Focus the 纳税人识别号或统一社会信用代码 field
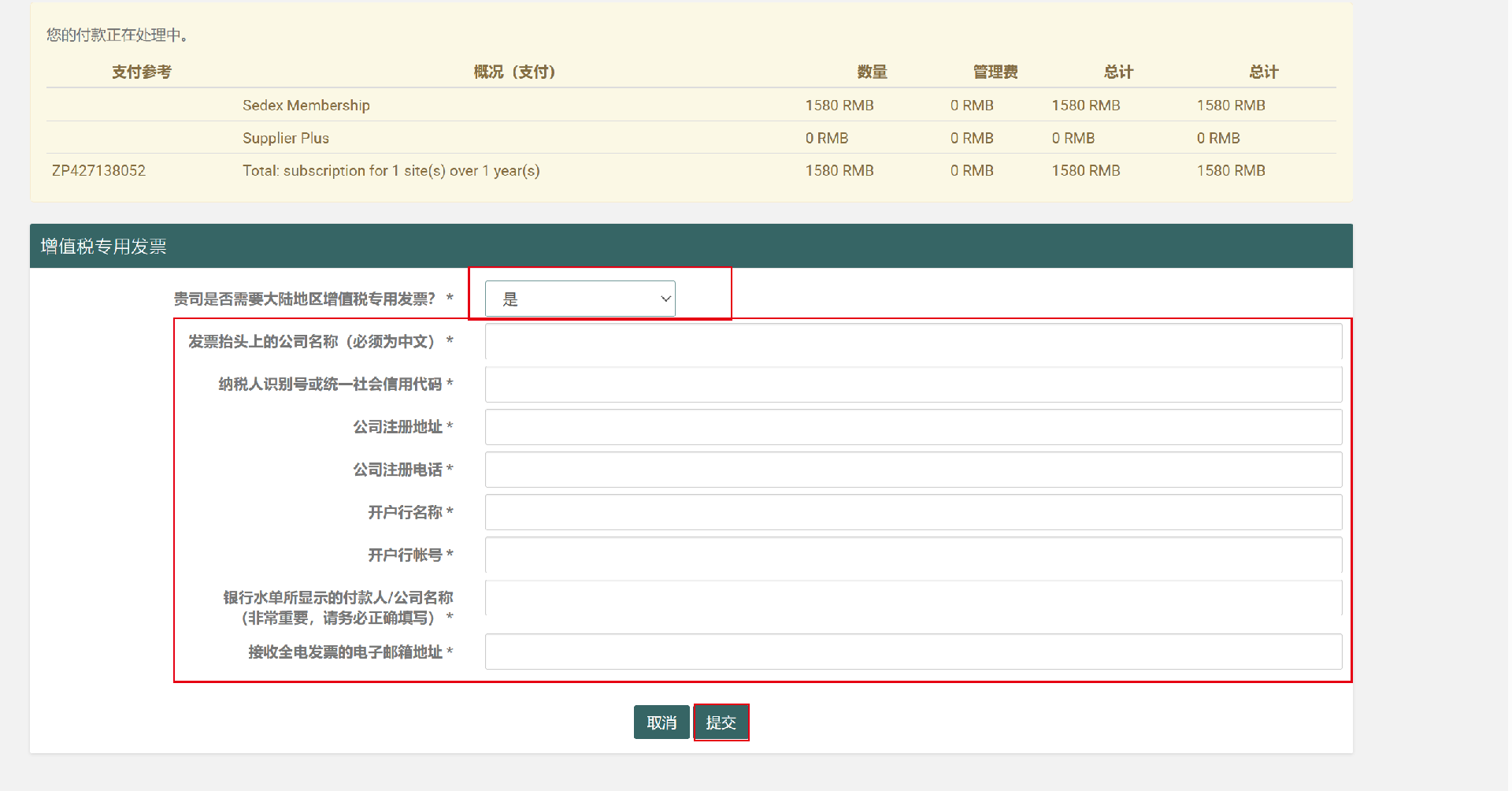The width and height of the screenshot is (1512, 791). [x=913, y=384]
